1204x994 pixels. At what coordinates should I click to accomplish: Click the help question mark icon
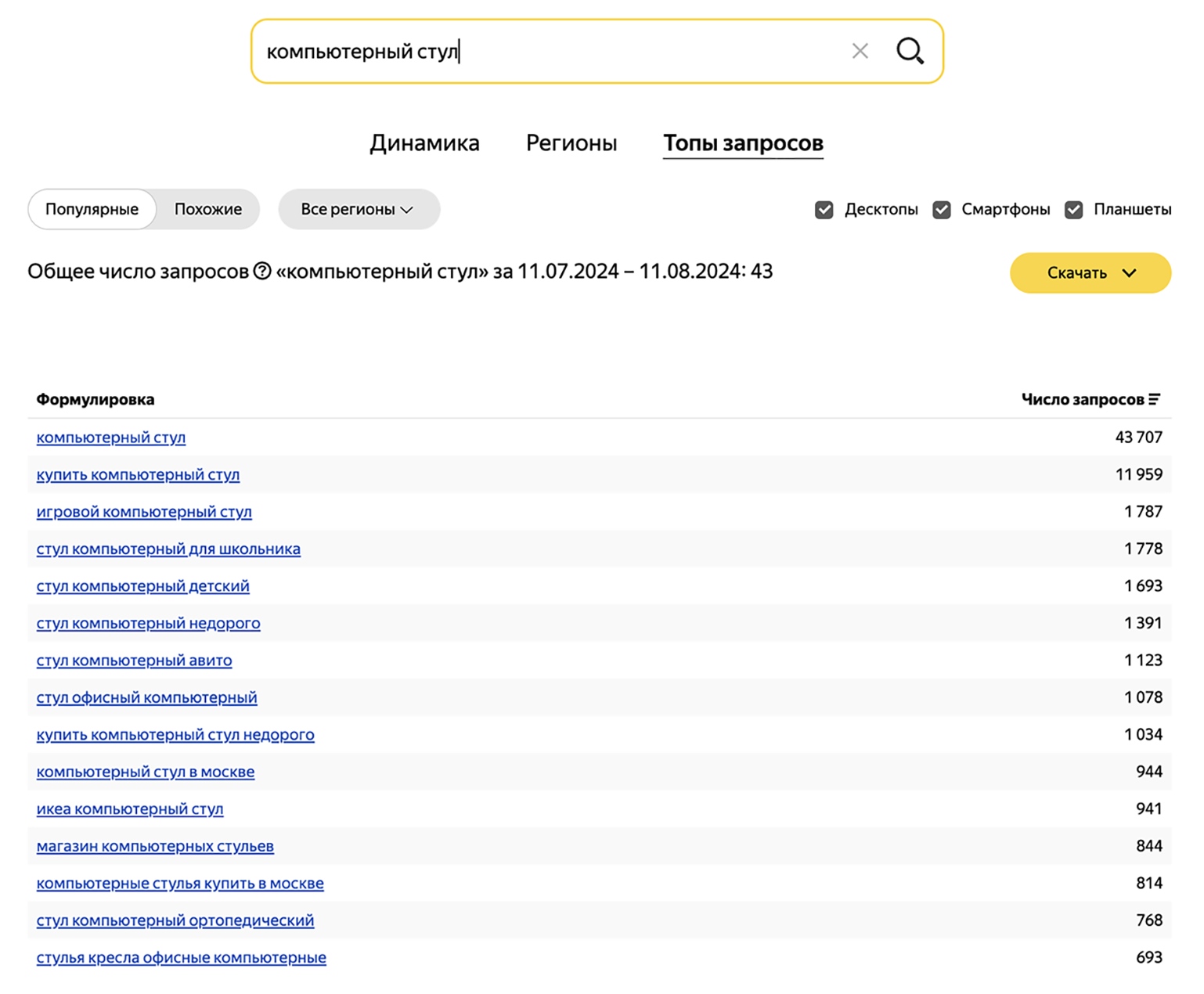[x=262, y=272]
